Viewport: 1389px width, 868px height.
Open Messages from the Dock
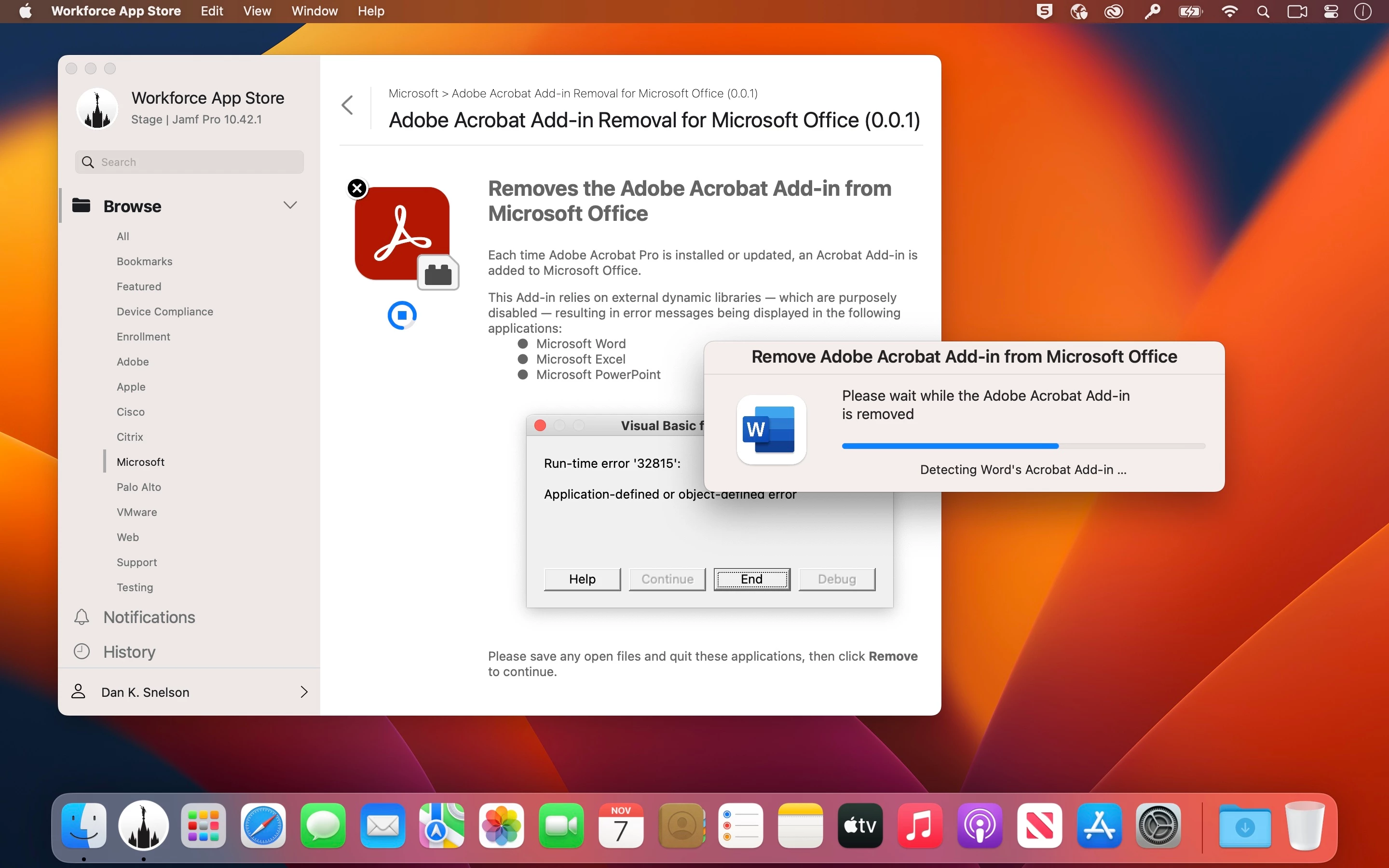(323, 826)
